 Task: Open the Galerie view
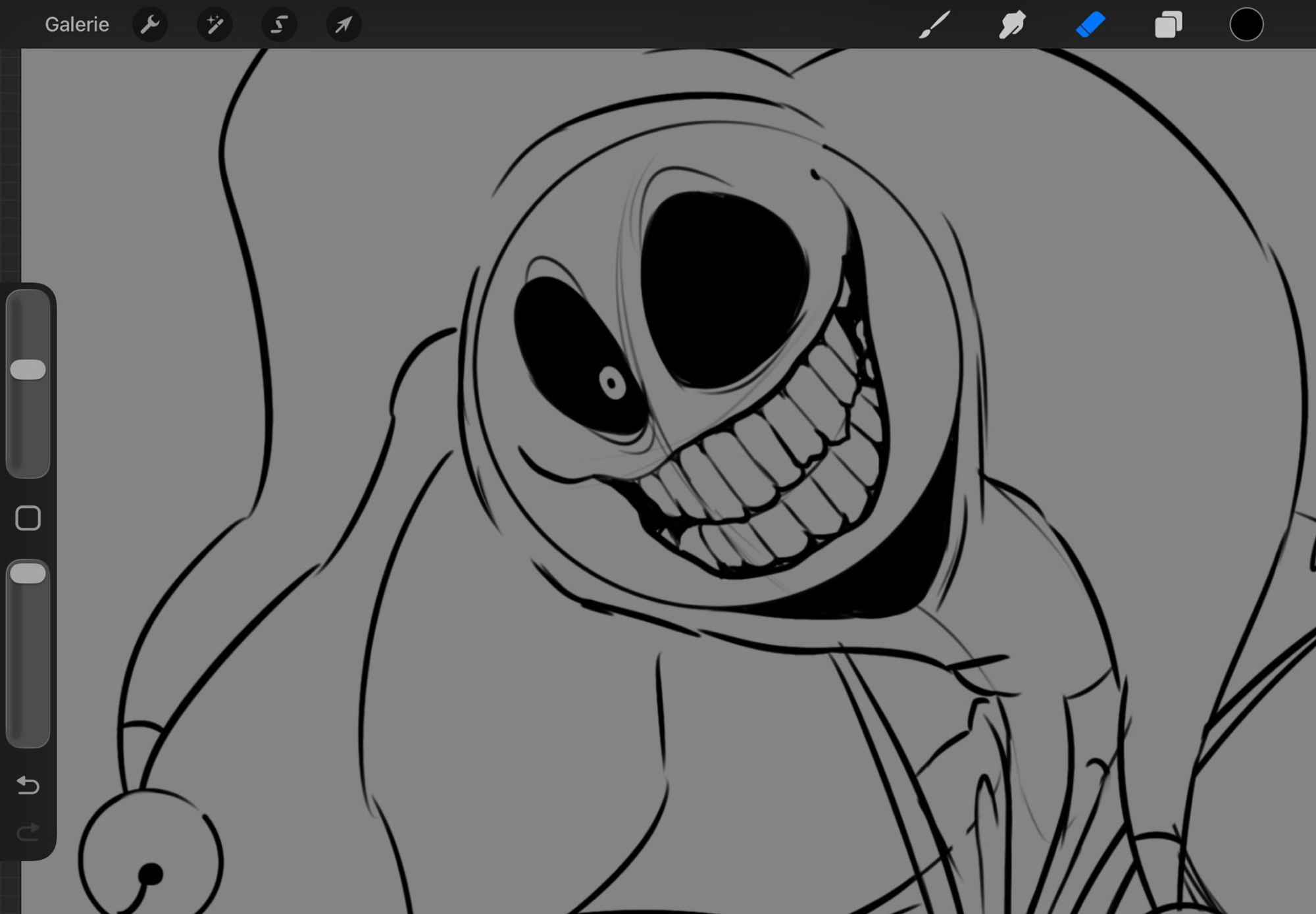coord(76,25)
